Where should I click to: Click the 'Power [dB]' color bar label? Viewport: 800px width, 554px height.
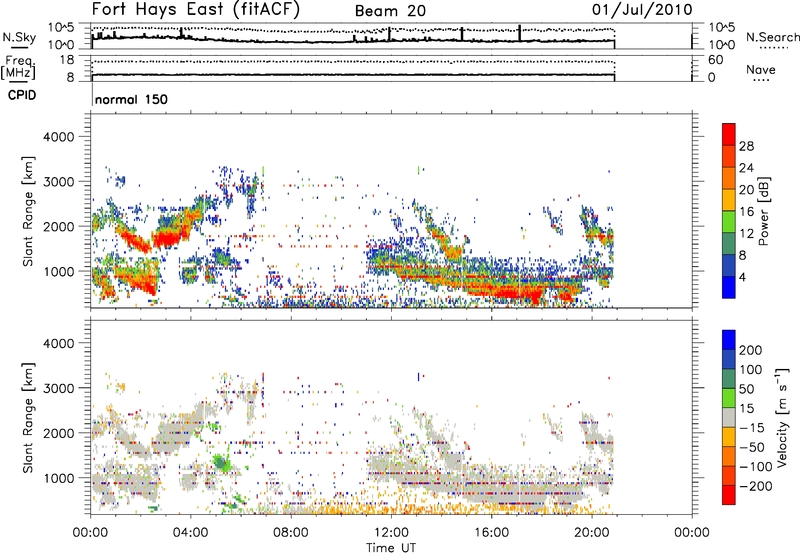click(764, 211)
